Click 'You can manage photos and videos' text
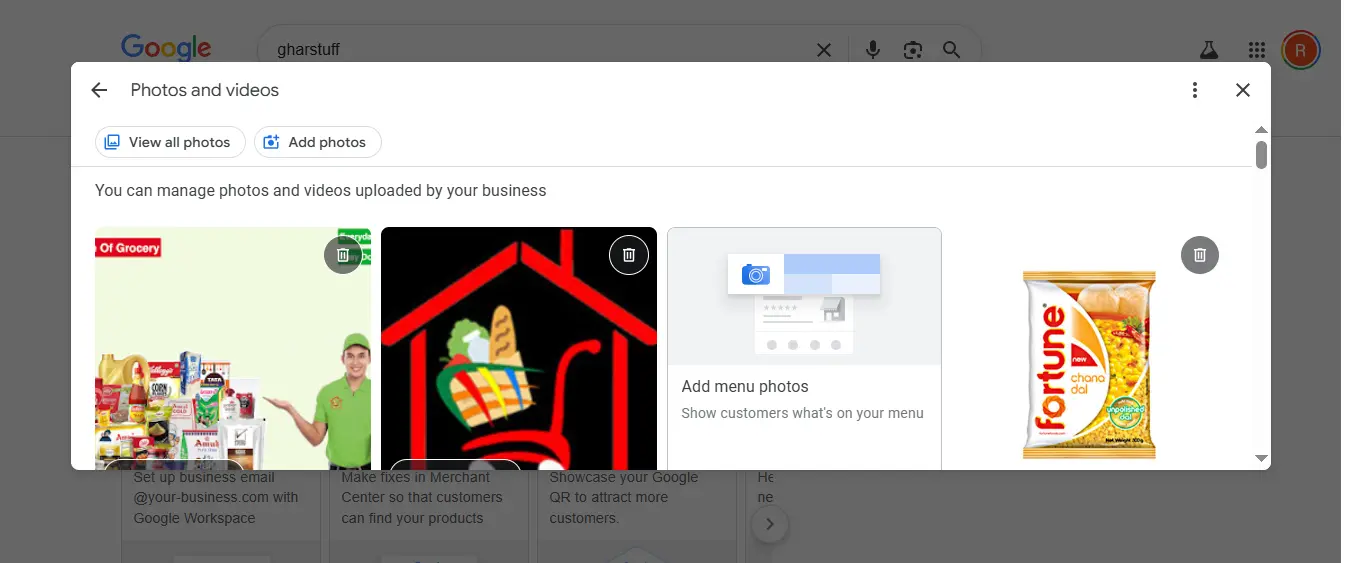 click(320, 190)
